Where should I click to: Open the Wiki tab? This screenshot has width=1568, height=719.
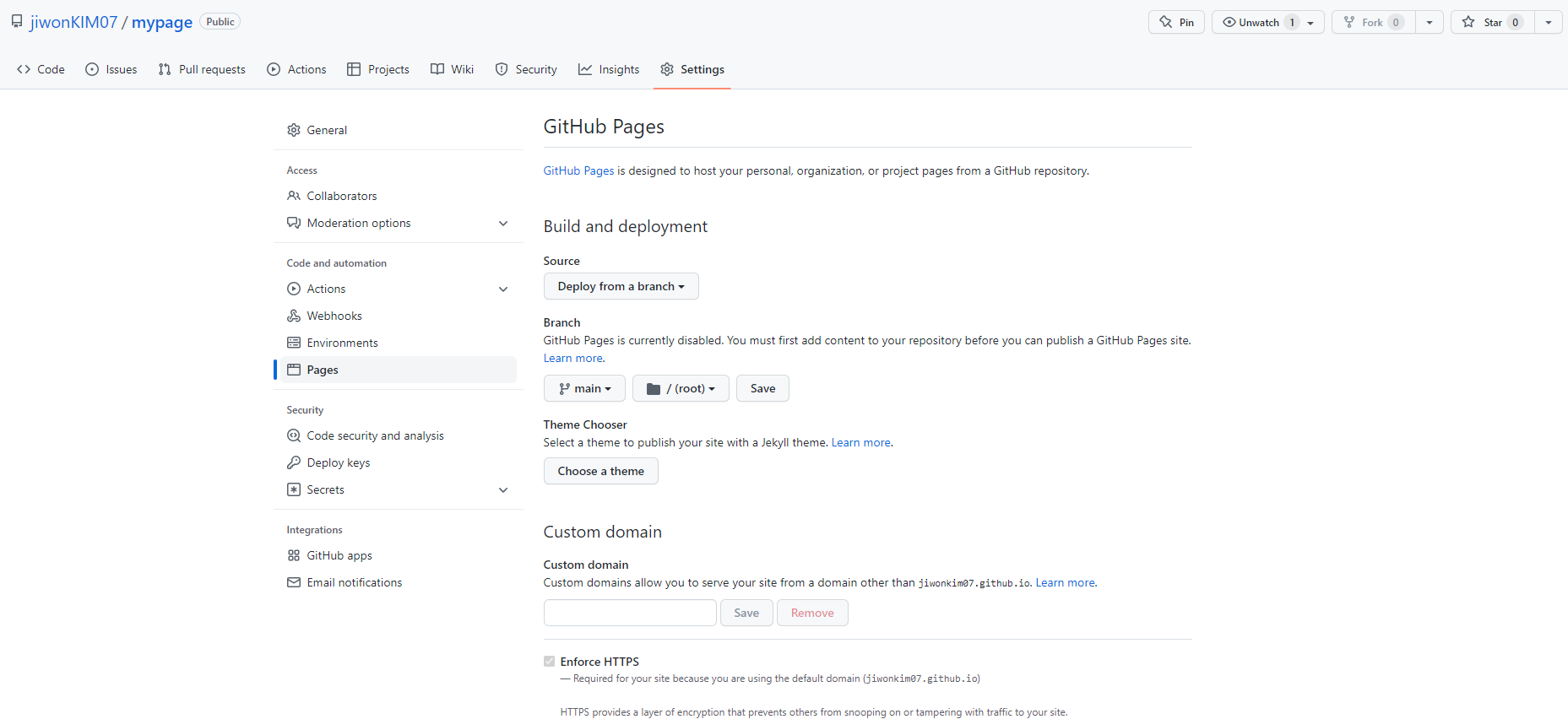452,69
